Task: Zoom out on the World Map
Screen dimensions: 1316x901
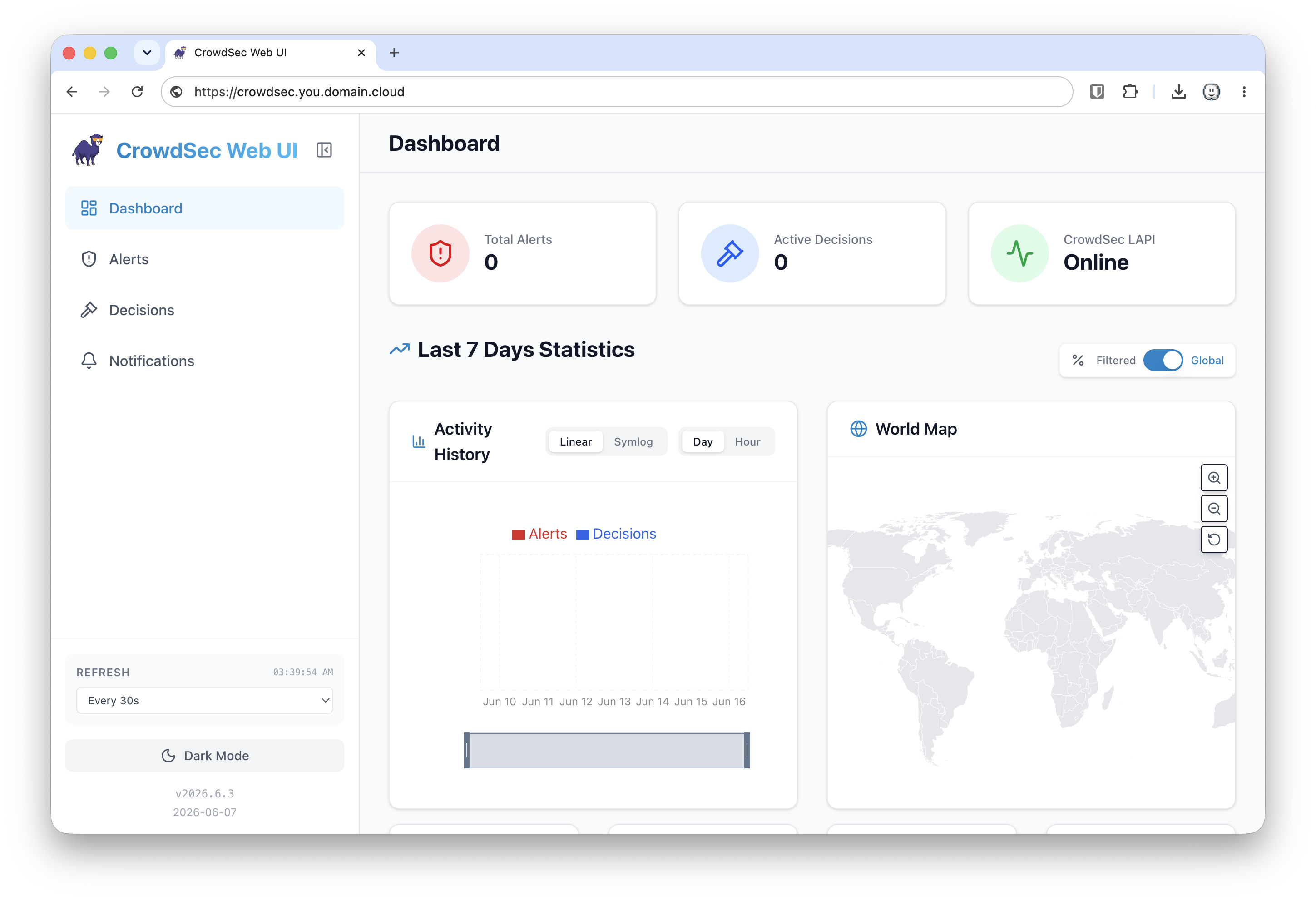Action: click(x=1214, y=509)
